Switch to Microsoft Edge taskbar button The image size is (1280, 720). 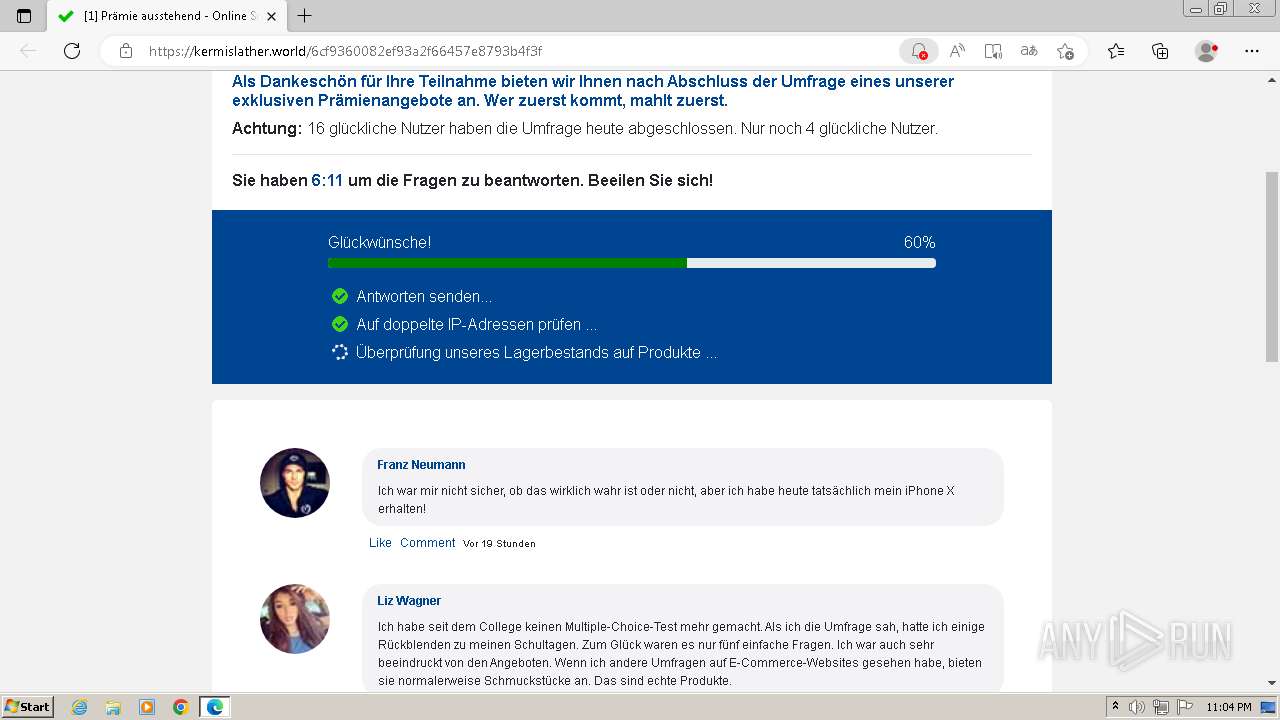click(x=215, y=707)
